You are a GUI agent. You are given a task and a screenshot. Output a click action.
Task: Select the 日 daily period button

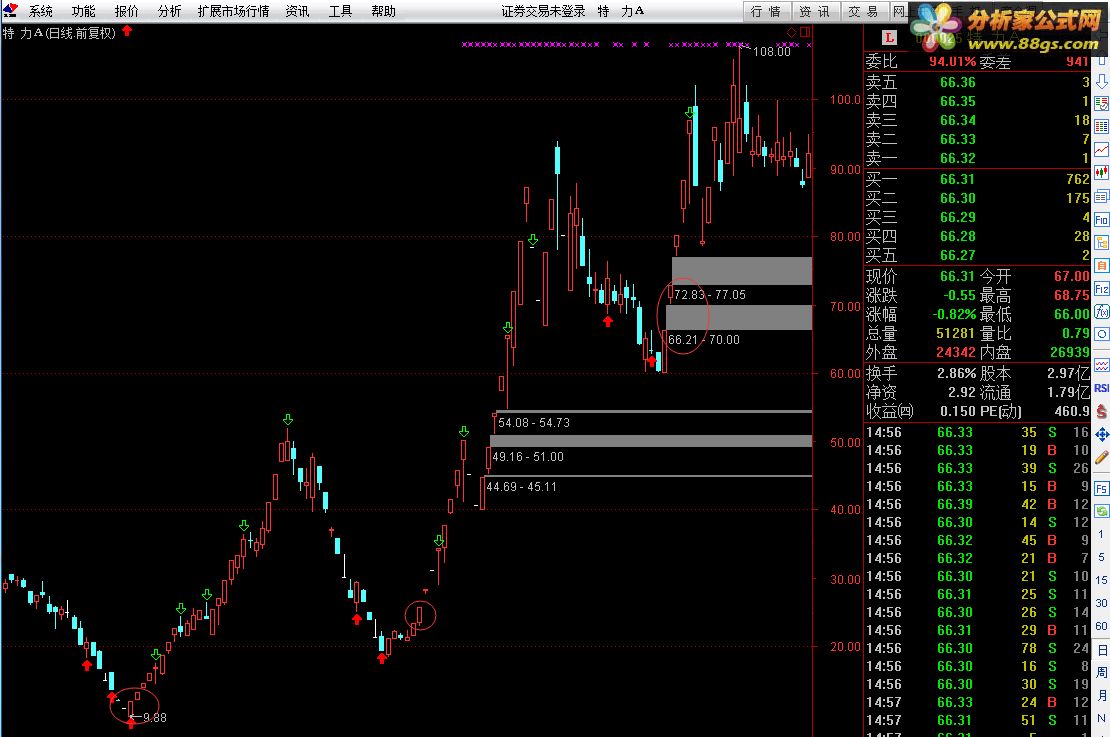tap(1102, 650)
